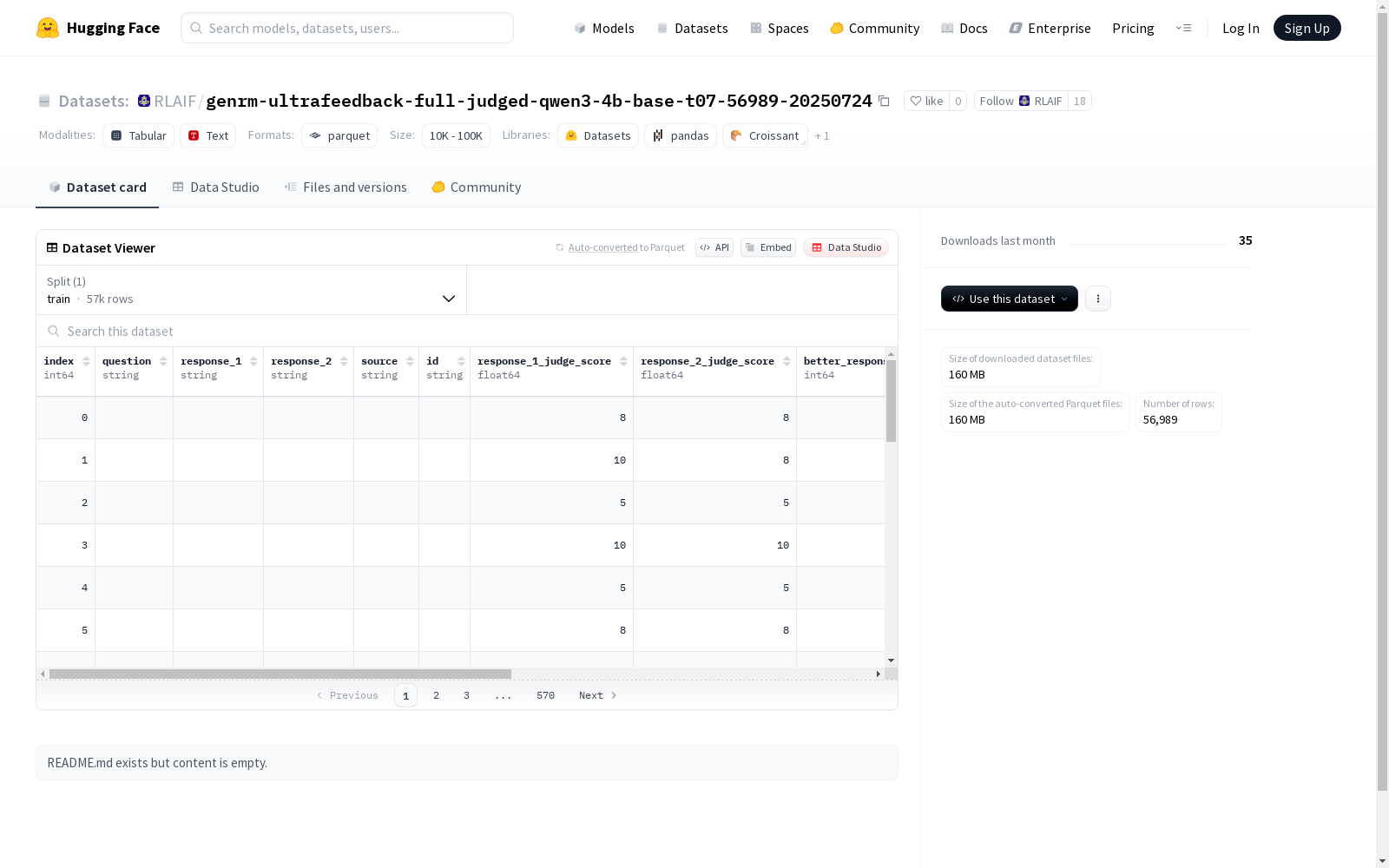Click the 56,989 number of rows value
This screenshot has height=868, width=1389.
click(x=1160, y=419)
